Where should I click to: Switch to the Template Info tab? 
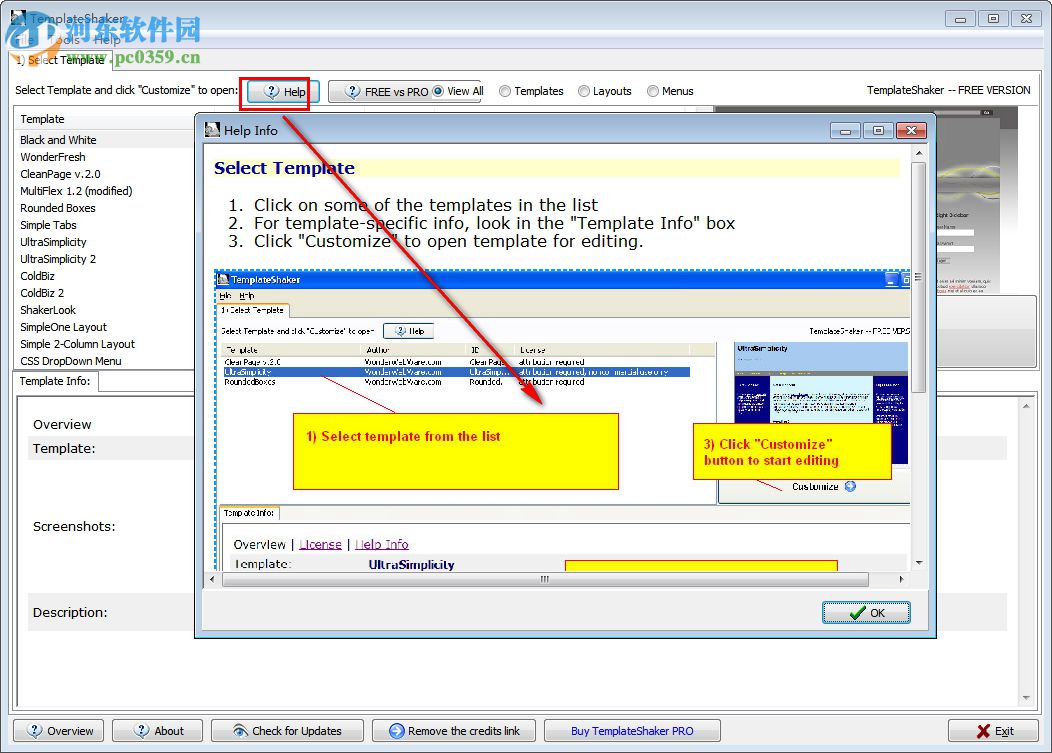tap(55, 381)
